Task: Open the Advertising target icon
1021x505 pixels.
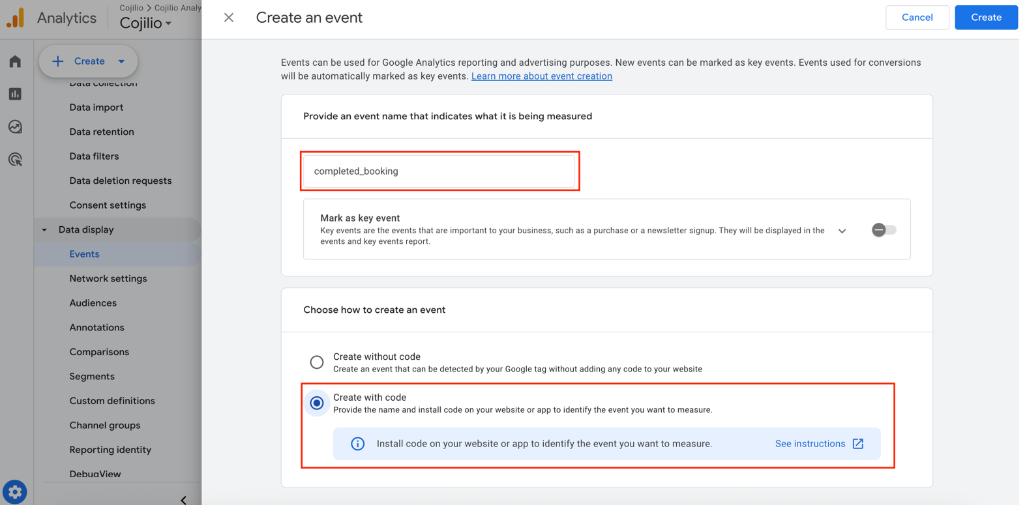Action: click(15, 159)
